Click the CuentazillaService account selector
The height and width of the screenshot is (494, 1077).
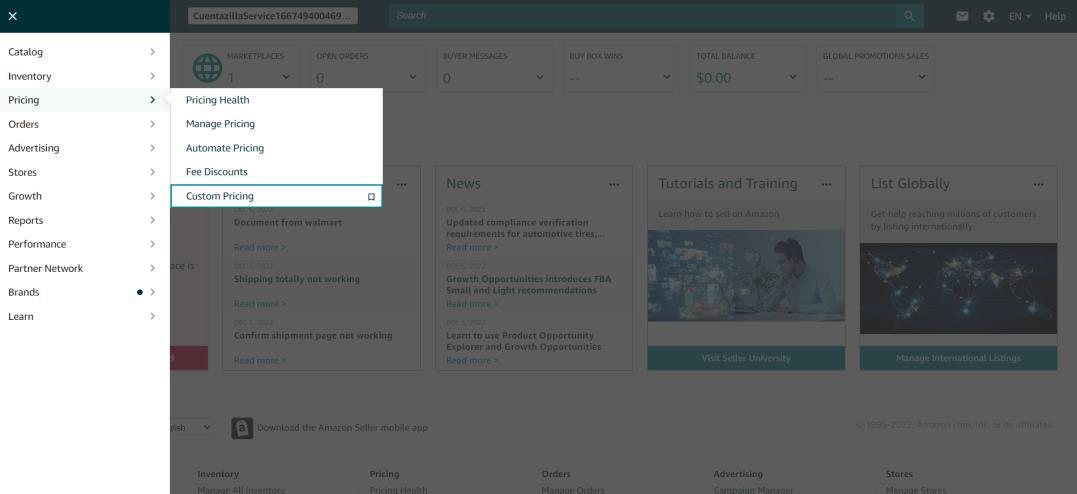[x=273, y=16]
